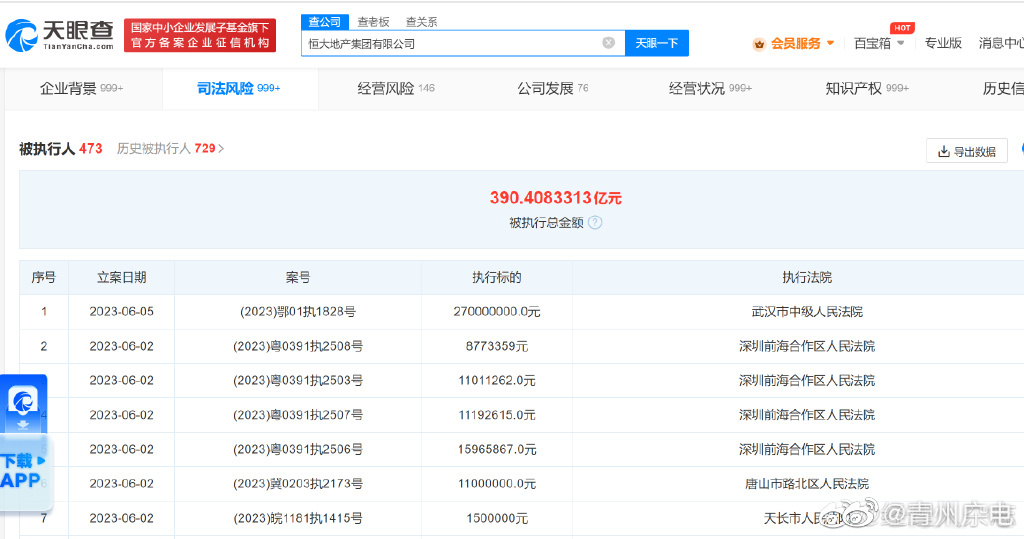1024x539 pixels.
Task: Click the amount 8773359元
Action: coord(497,346)
